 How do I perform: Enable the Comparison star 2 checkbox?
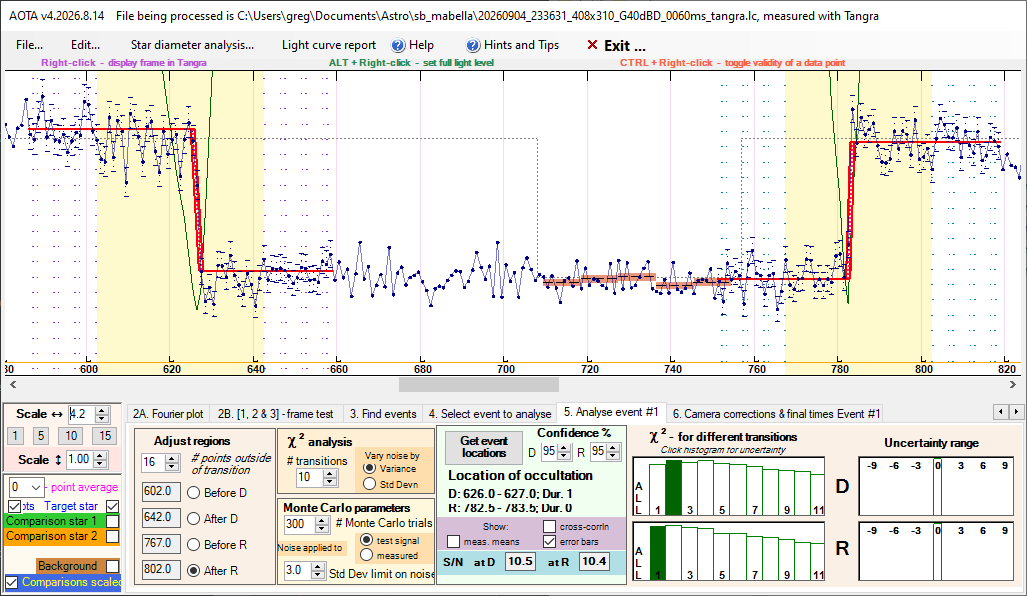click(x=113, y=536)
